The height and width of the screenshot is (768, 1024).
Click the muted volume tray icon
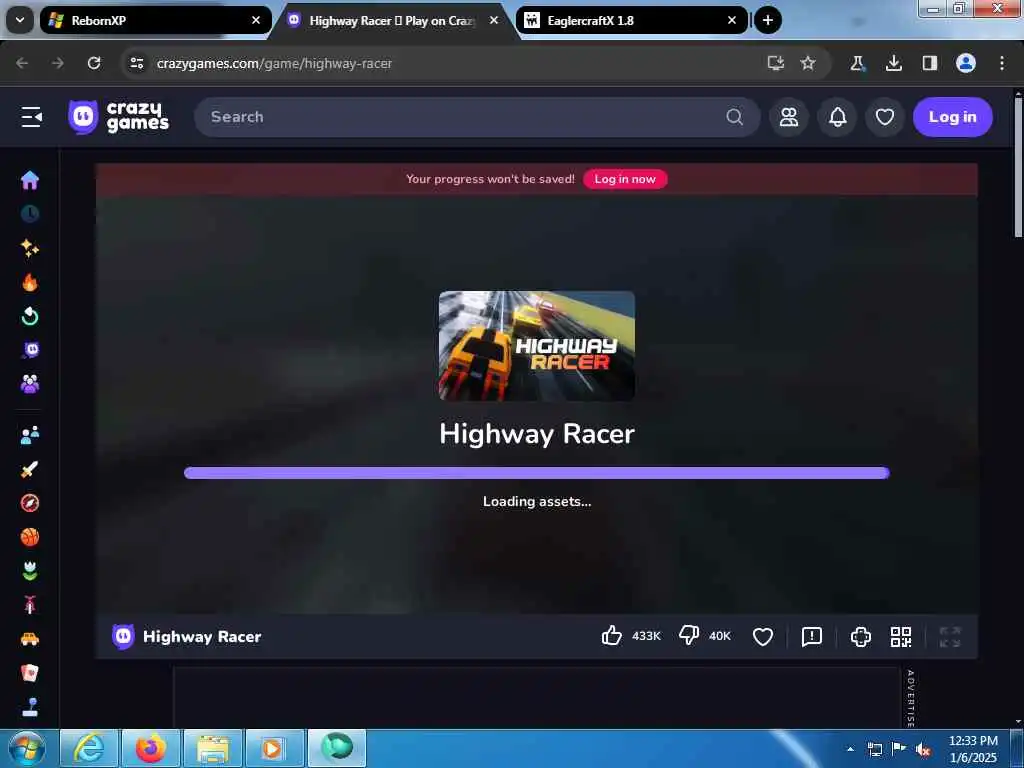pyautogui.click(x=923, y=750)
